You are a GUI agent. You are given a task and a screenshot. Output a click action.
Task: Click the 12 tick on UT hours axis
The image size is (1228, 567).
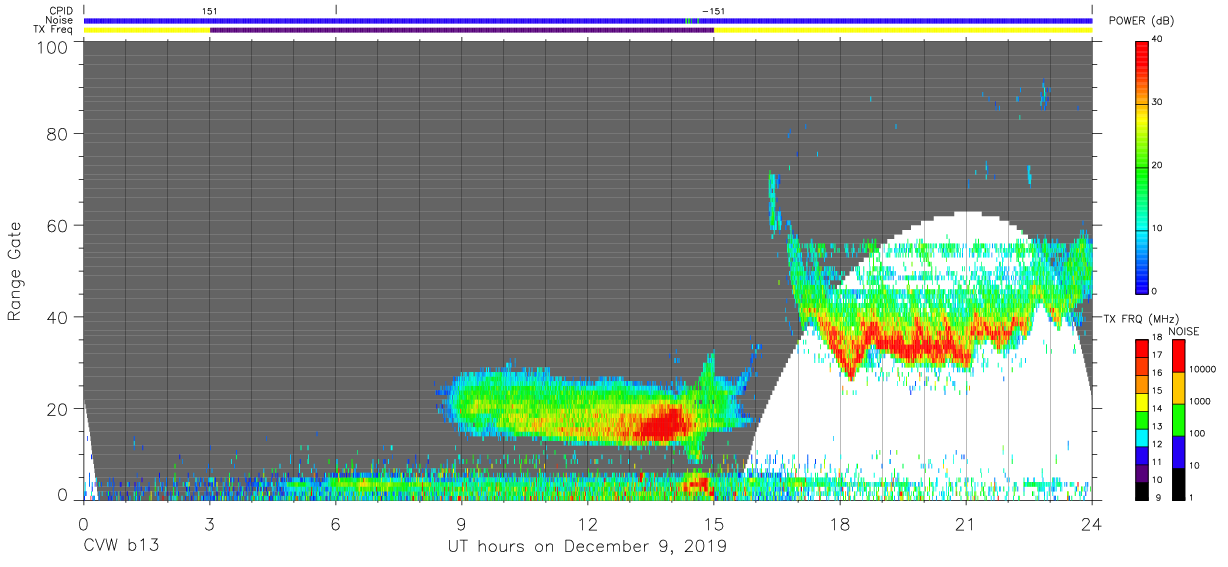[588, 522]
